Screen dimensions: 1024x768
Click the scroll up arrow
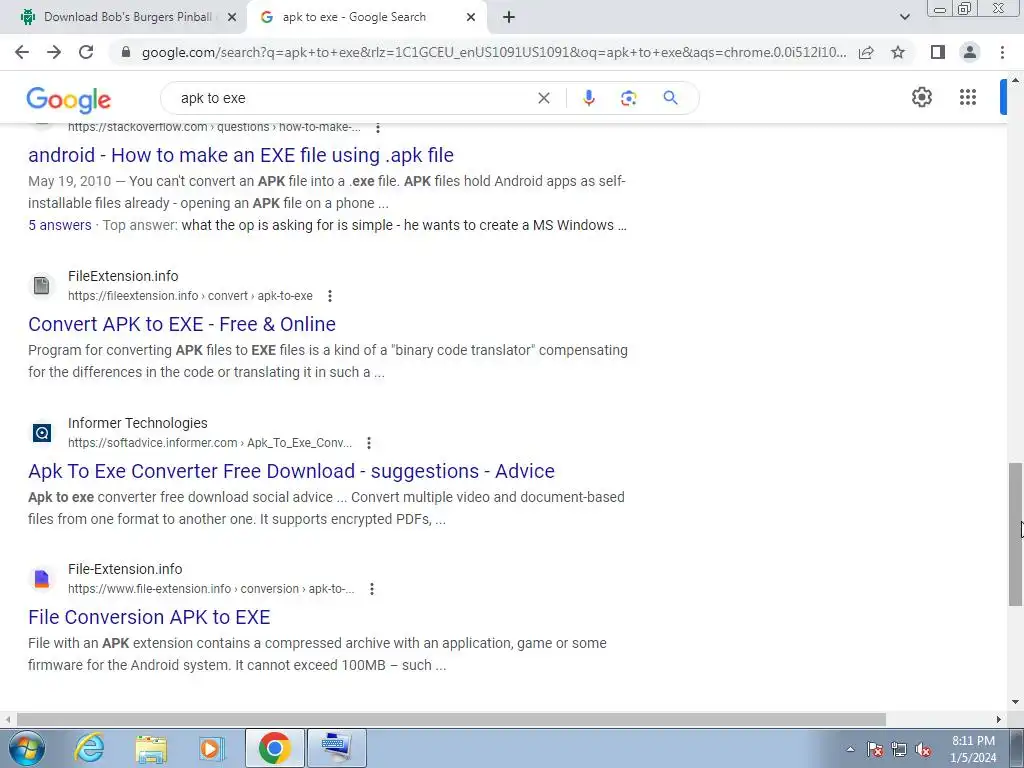point(1015,80)
